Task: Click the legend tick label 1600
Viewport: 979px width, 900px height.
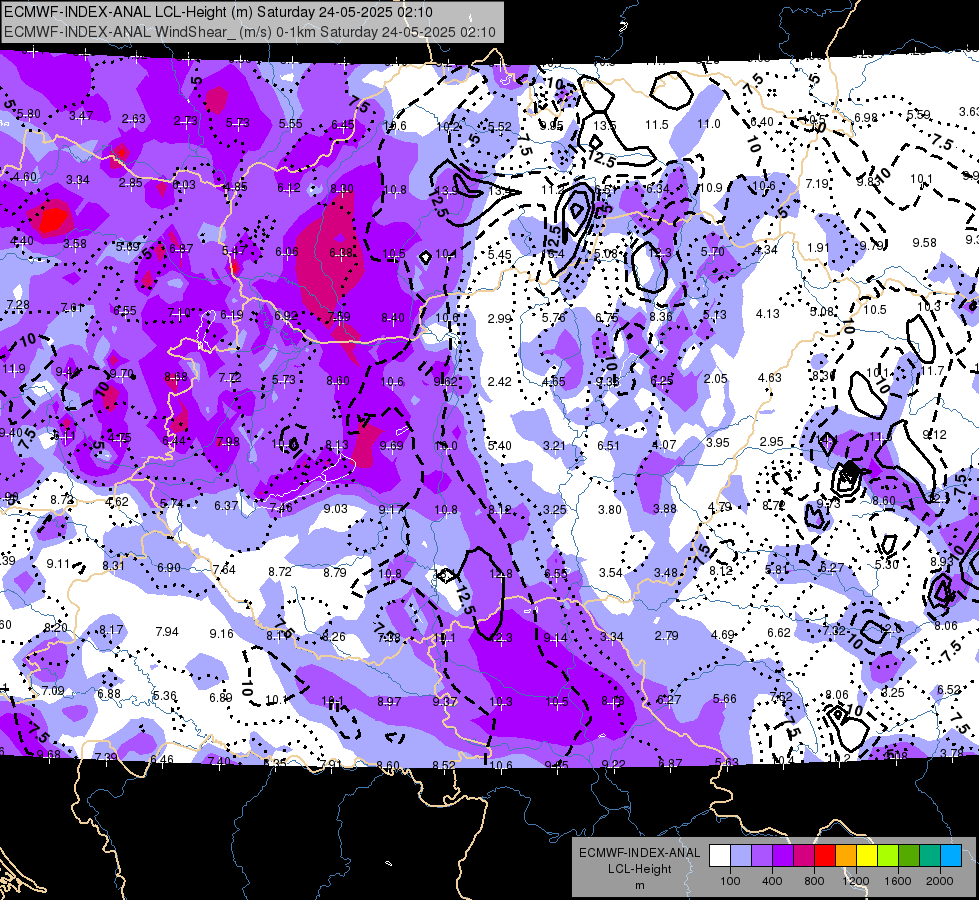Action: click(897, 881)
